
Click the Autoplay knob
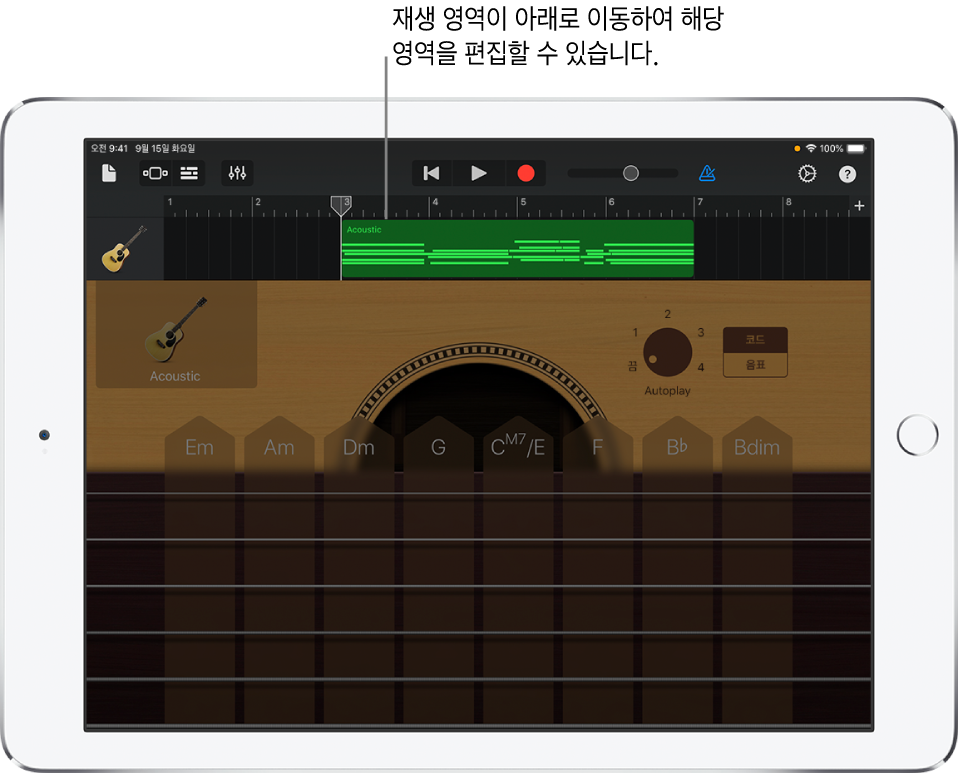[x=667, y=352]
